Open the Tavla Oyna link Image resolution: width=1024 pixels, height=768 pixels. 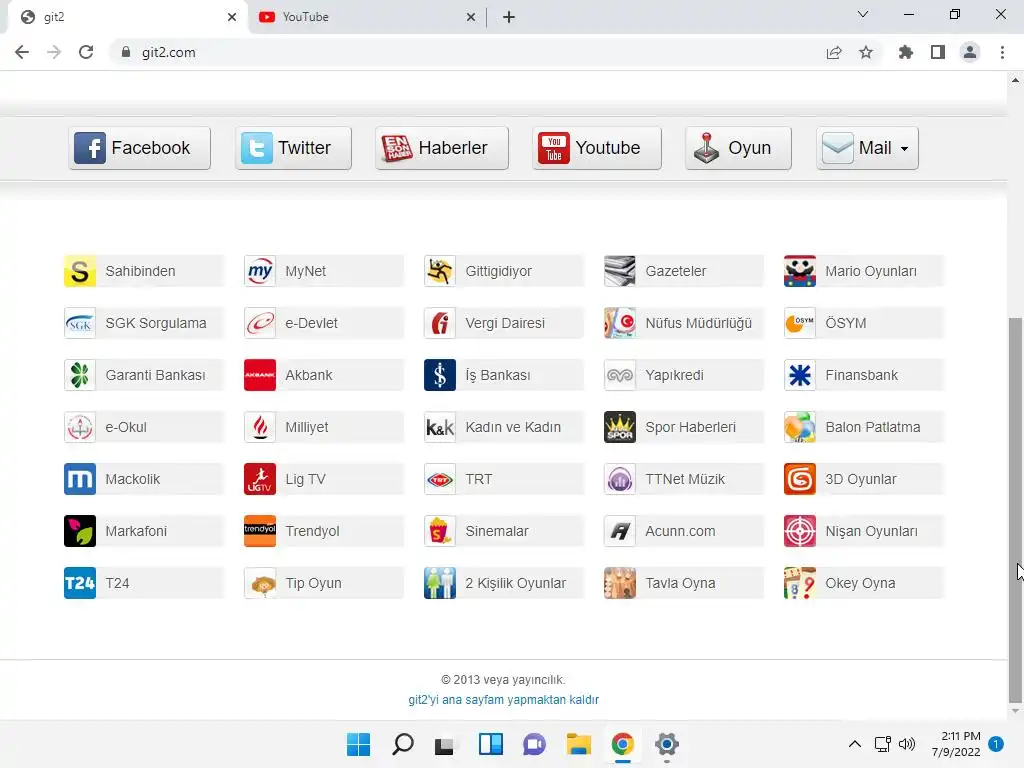click(683, 583)
